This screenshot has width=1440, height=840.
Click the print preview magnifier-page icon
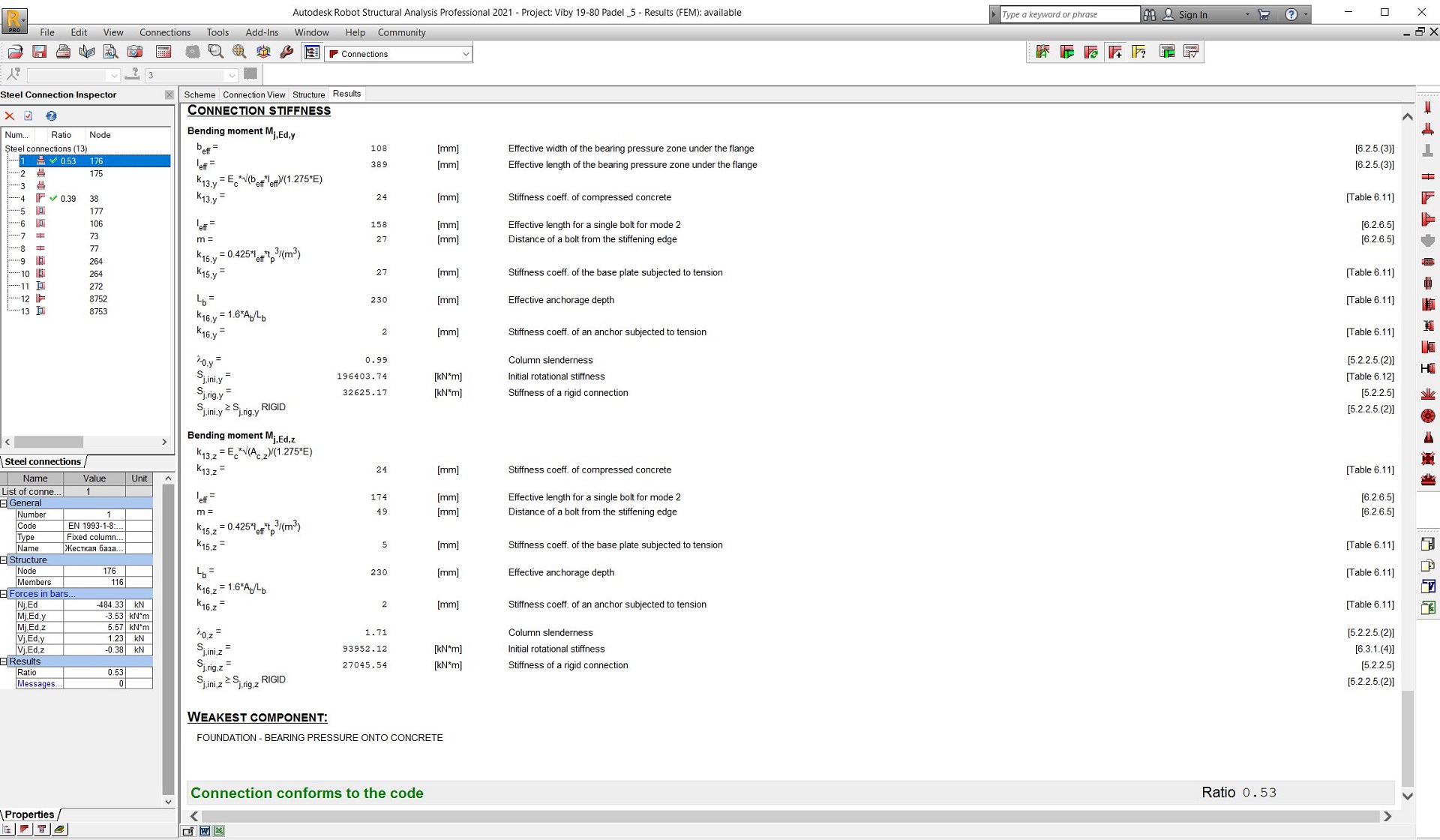[110, 52]
